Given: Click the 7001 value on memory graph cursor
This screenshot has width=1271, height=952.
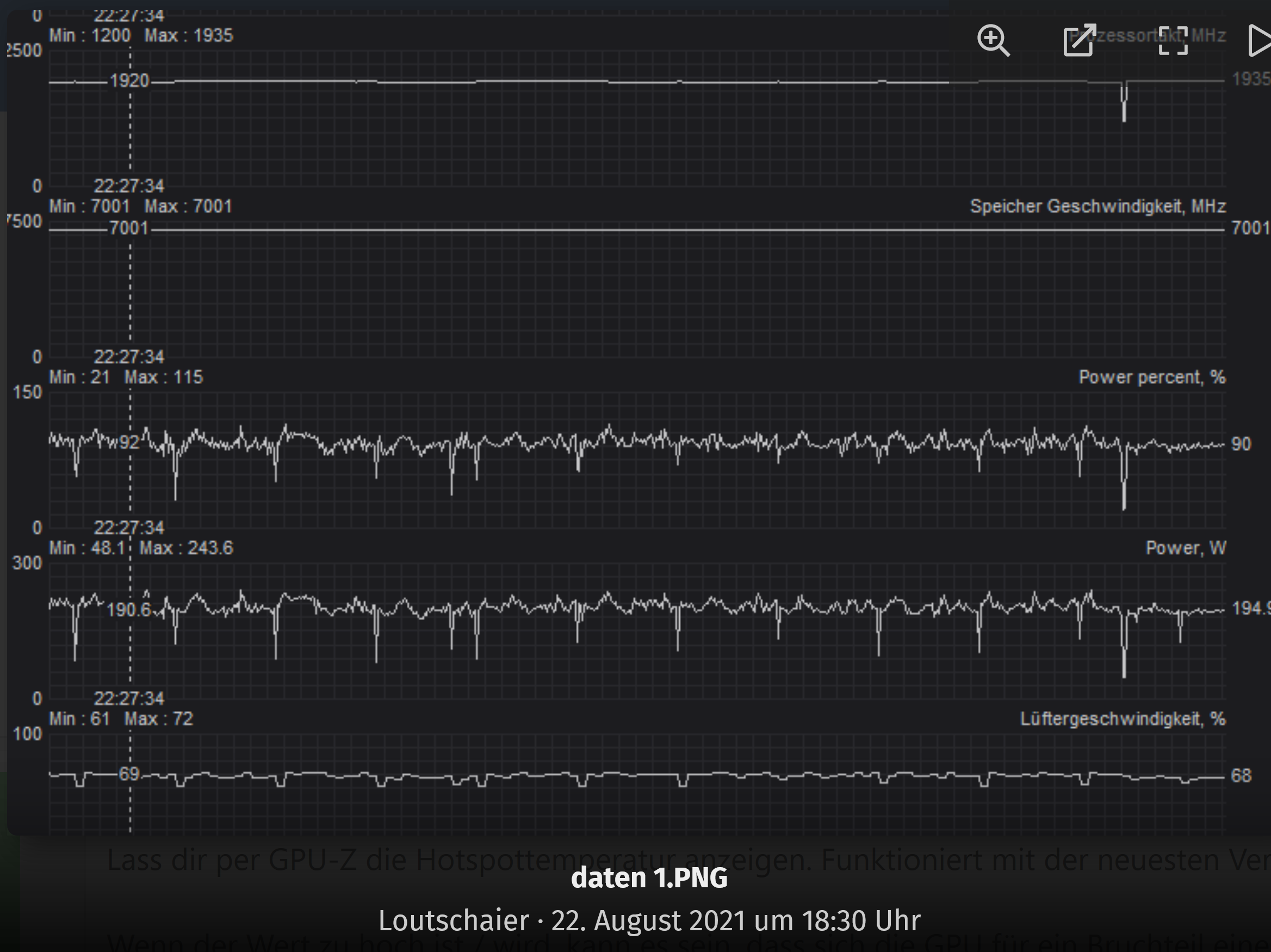Looking at the screenshot, I should point(129,228).
